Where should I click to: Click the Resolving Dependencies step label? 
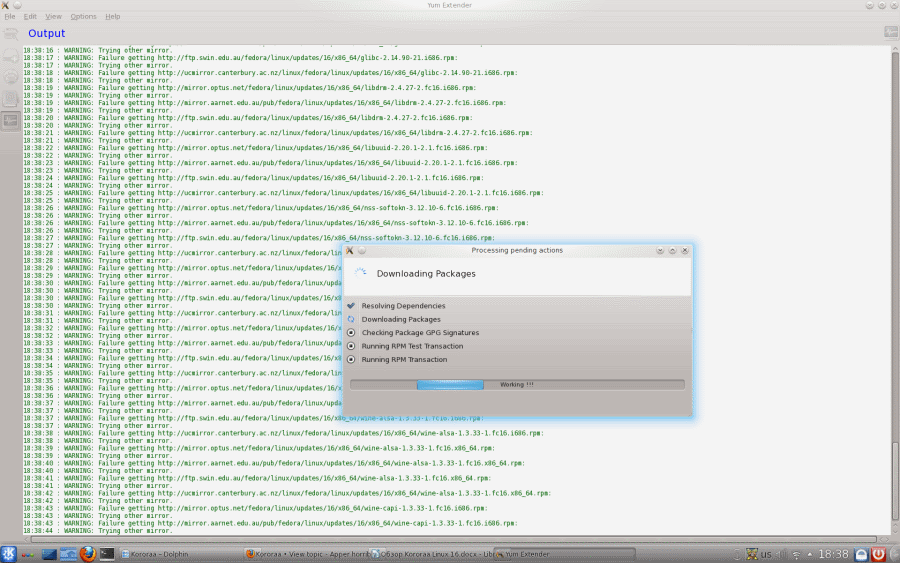click(404, 306)
